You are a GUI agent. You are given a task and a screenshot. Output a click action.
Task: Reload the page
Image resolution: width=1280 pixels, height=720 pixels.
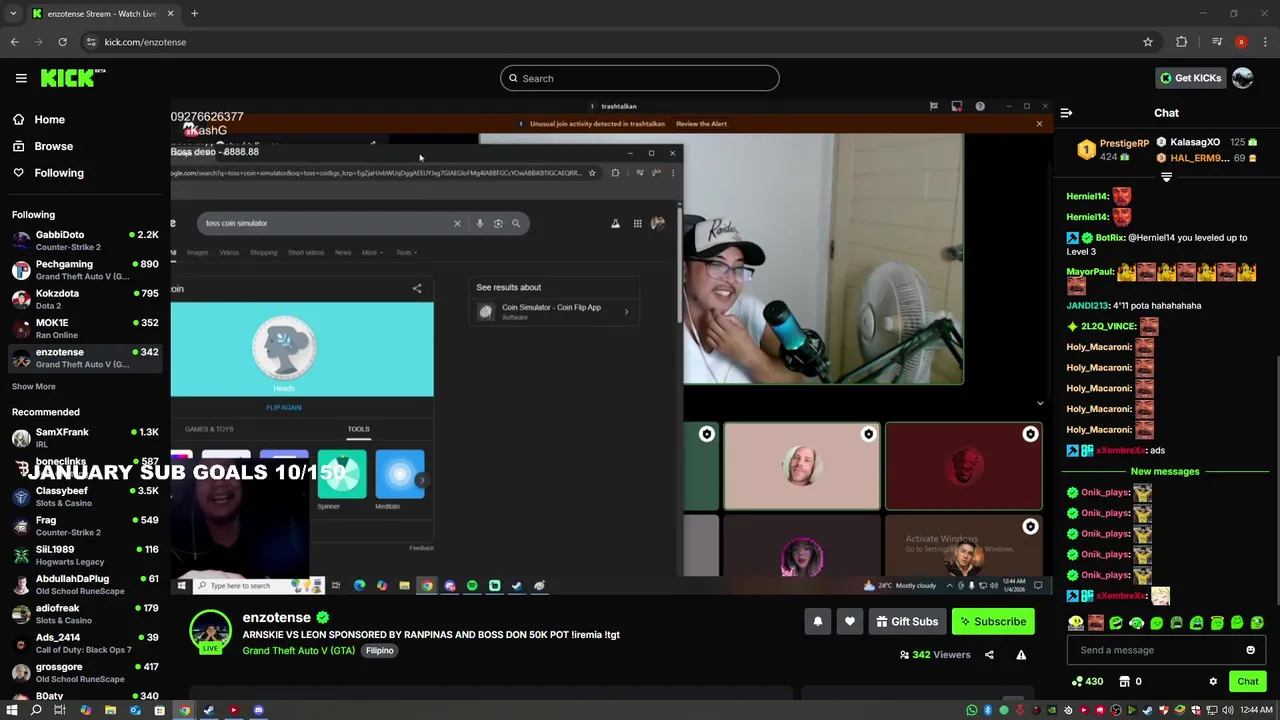pos(62,42)
